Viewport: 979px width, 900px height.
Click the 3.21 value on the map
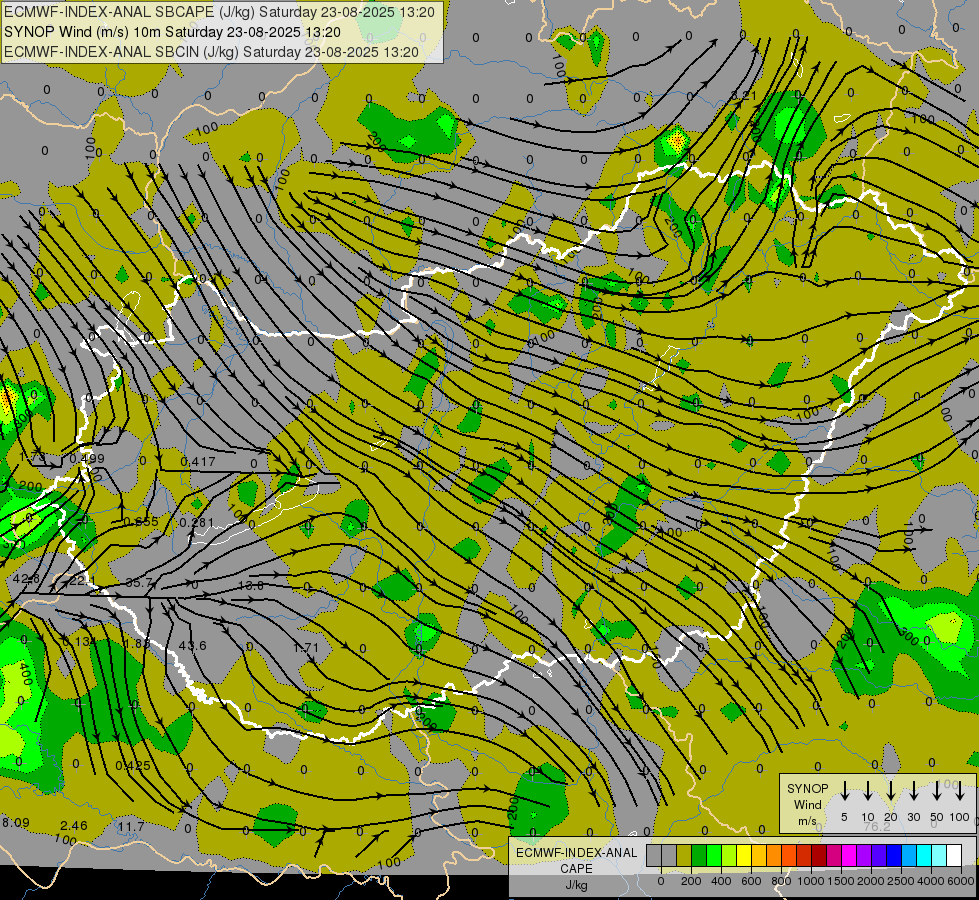[744, 96]
